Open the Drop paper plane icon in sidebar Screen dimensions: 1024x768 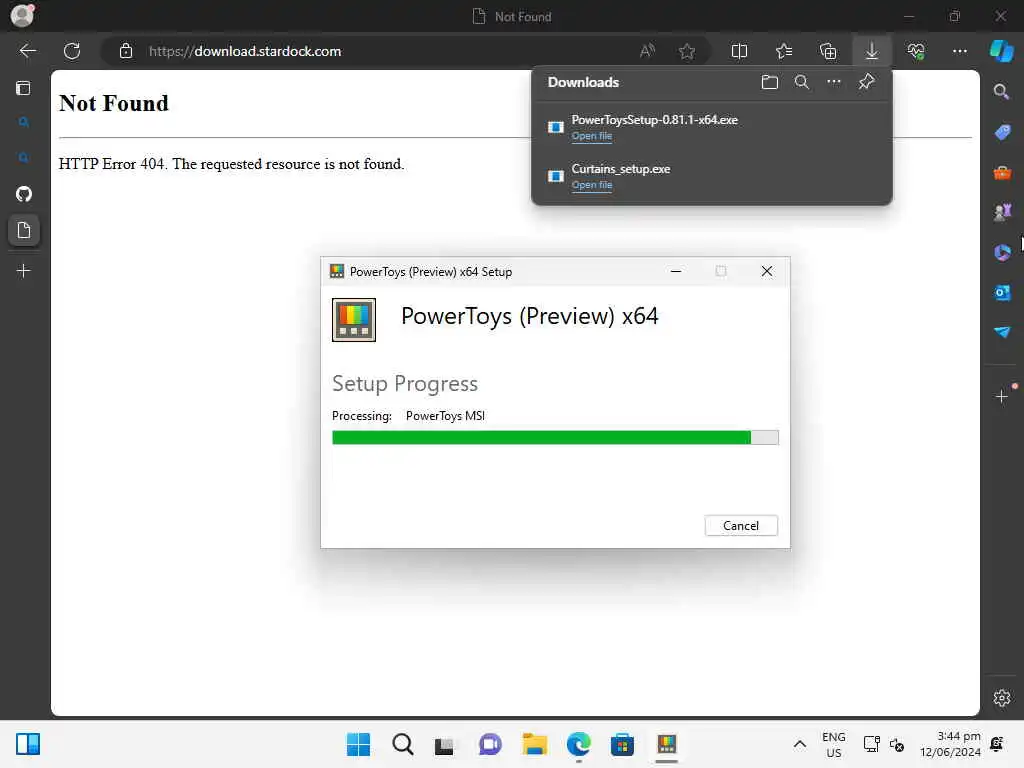(x=1002, y=332)
